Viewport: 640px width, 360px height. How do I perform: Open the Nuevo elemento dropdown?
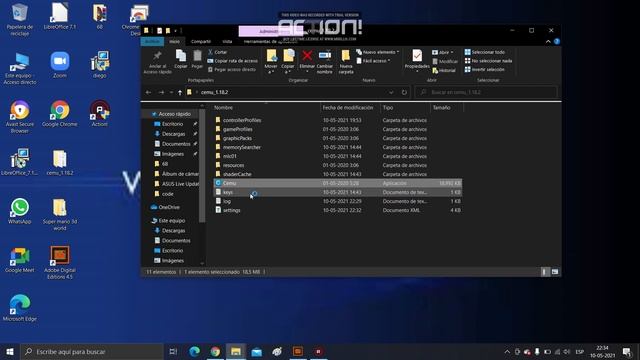click(x=378, y=52)
